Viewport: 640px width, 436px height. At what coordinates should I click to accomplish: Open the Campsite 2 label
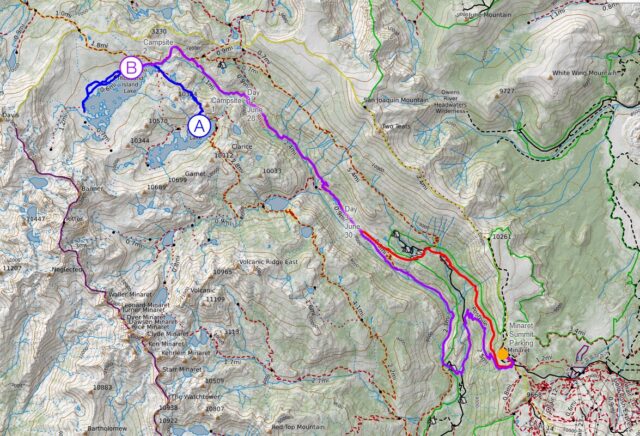[x=158, y=46]
